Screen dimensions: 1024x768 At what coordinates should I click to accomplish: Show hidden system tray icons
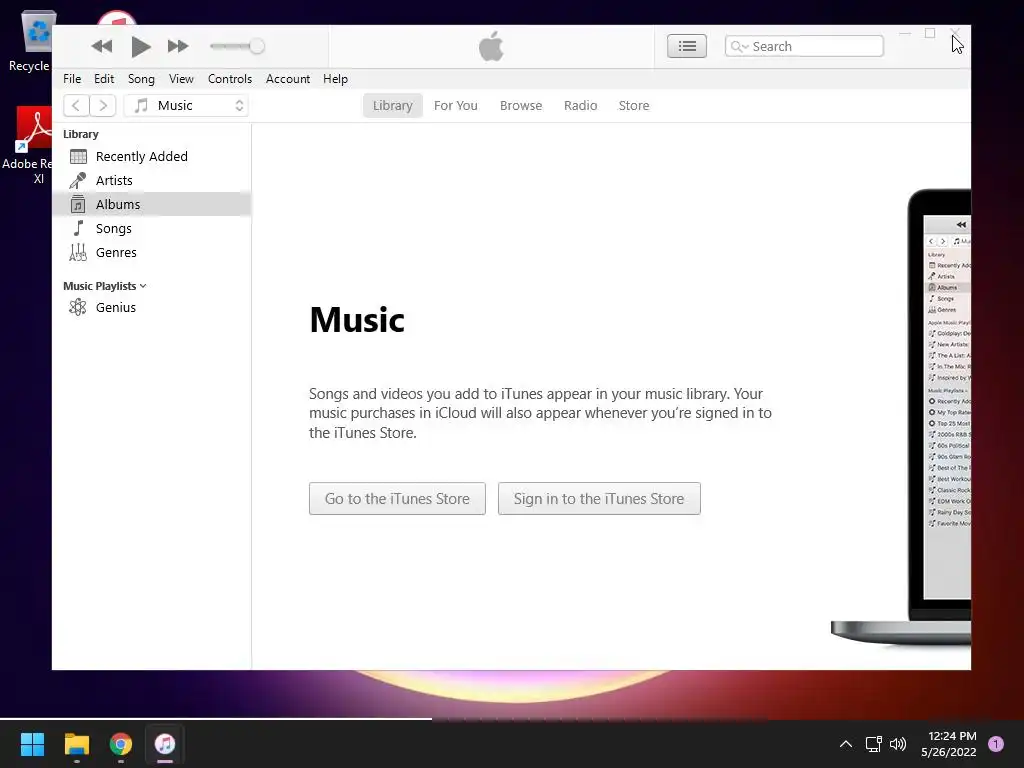click(846, 744)
